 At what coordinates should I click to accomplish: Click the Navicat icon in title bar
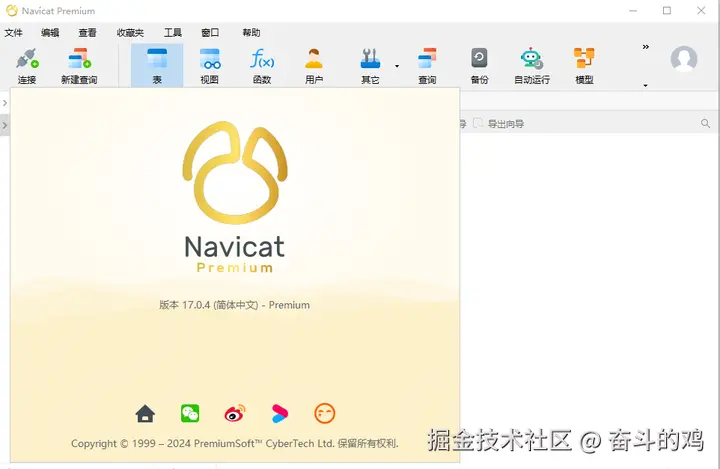(11, 11)
